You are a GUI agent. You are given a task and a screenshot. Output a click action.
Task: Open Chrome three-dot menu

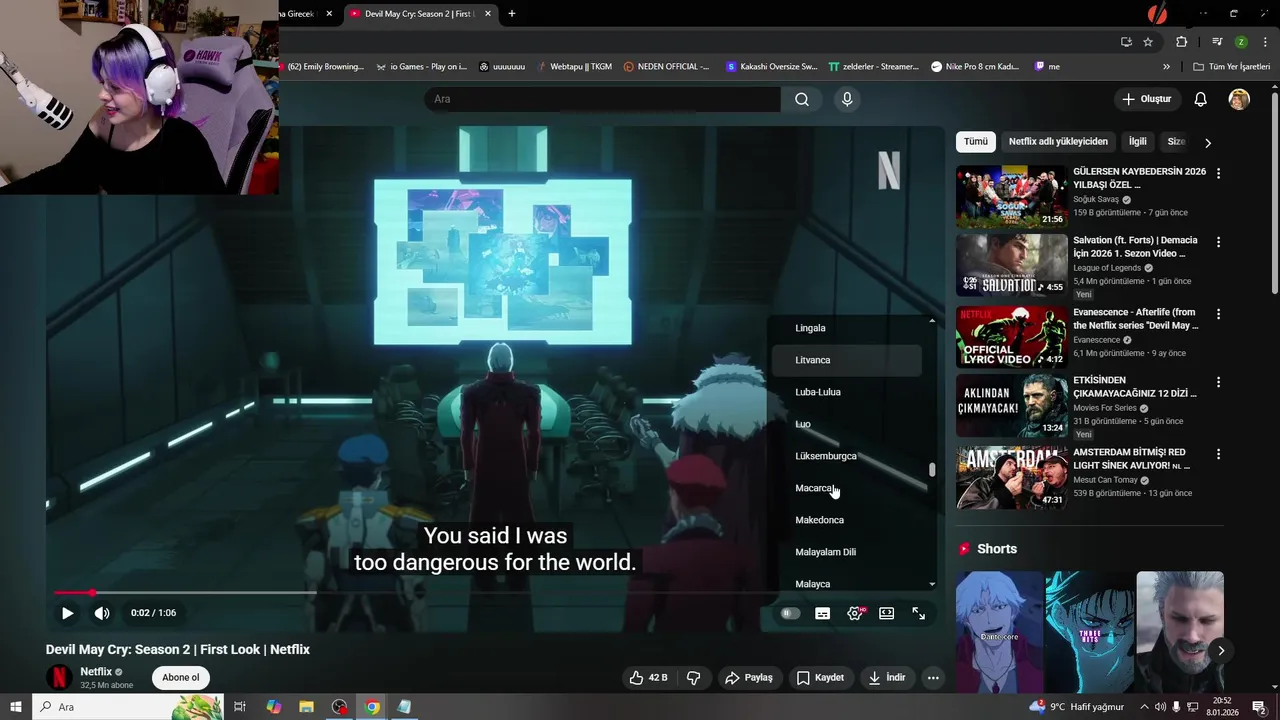[1266, 42]
